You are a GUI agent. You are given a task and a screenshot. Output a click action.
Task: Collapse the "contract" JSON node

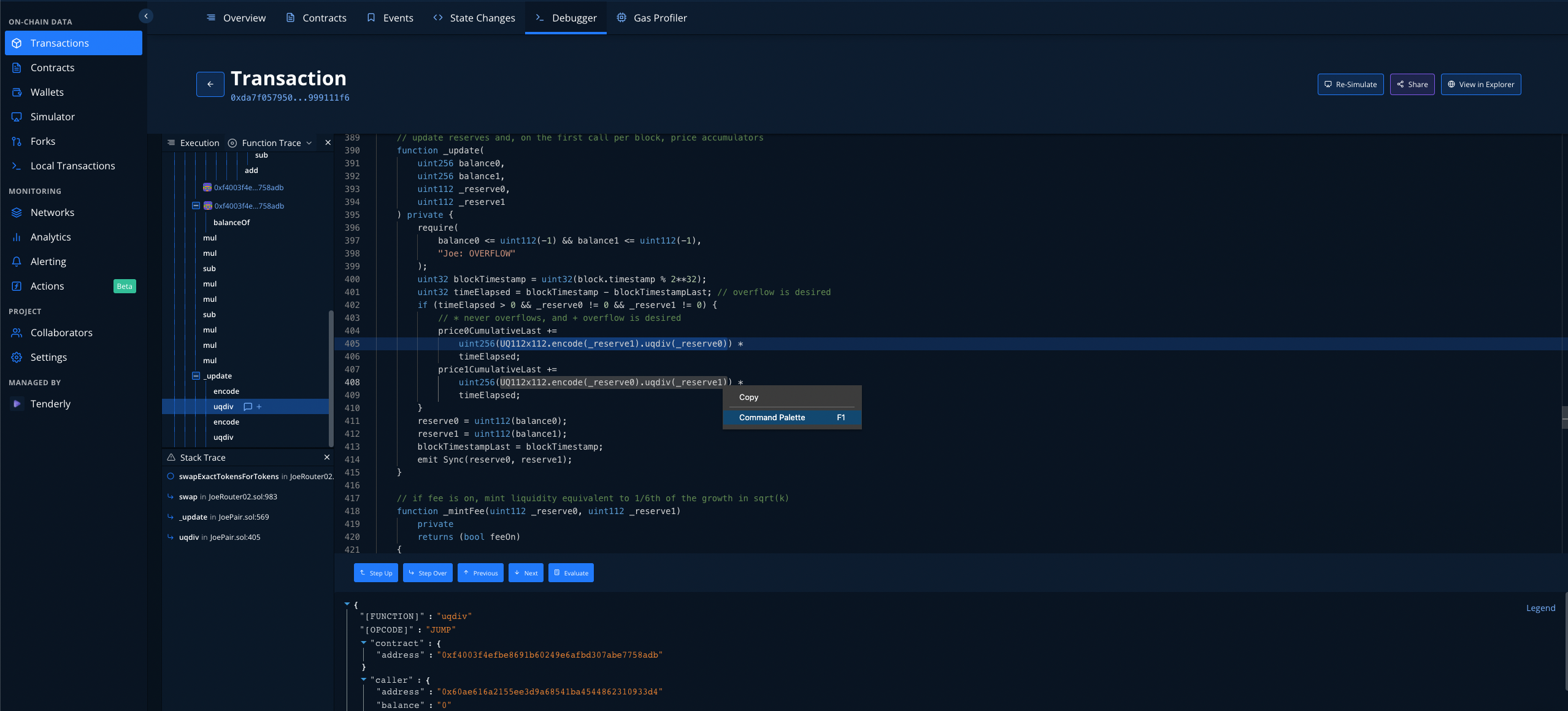(x=364, y=642)
